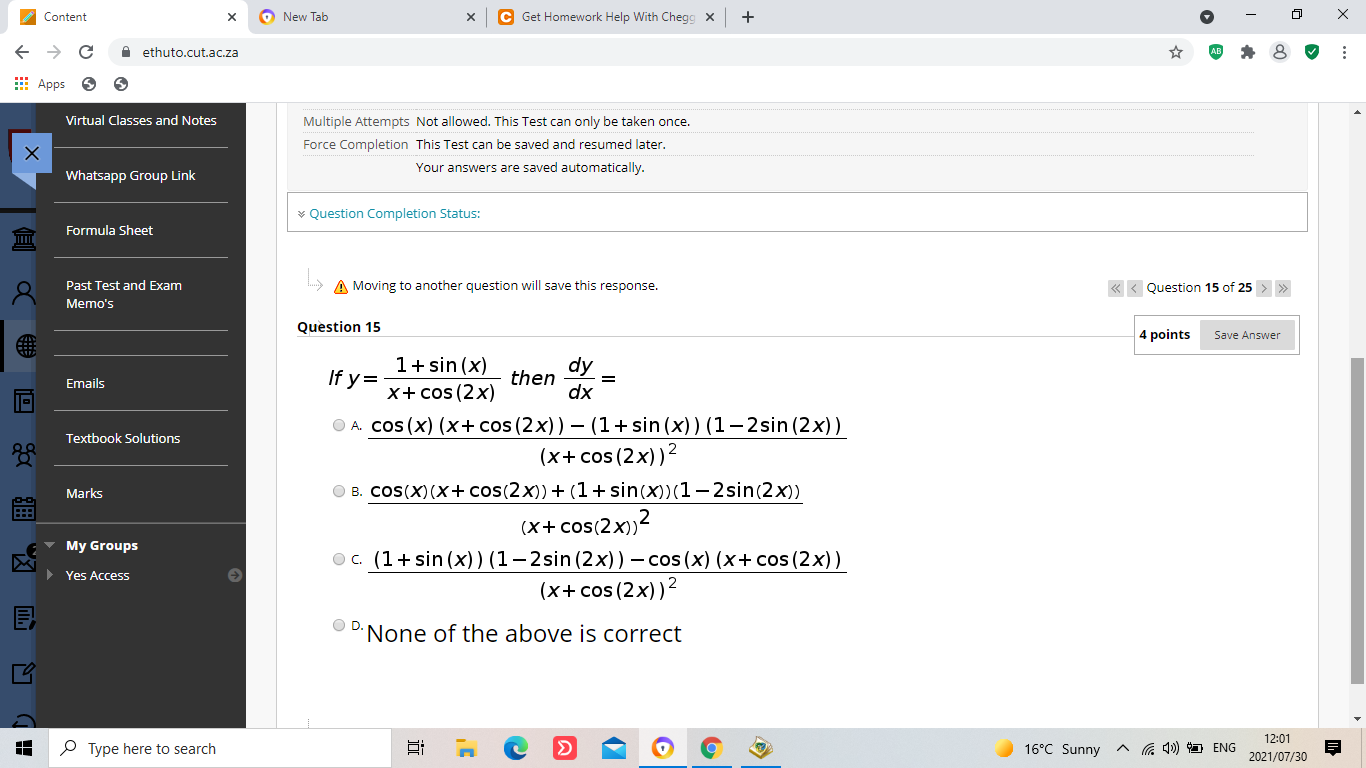Open Chrome from the Windows taskbar

711,747
